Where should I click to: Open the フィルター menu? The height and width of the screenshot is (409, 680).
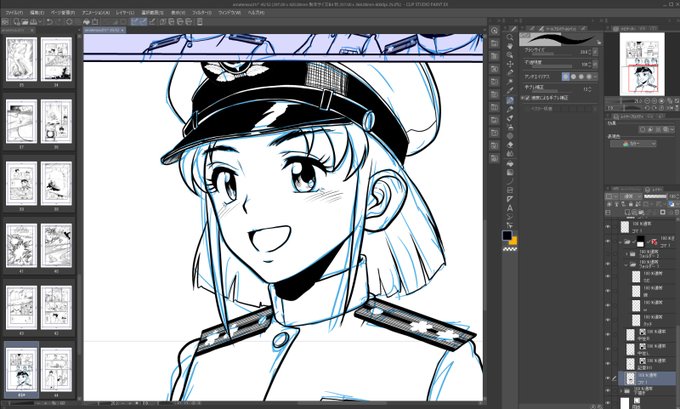pyautogui.click(x=202, y=13)
